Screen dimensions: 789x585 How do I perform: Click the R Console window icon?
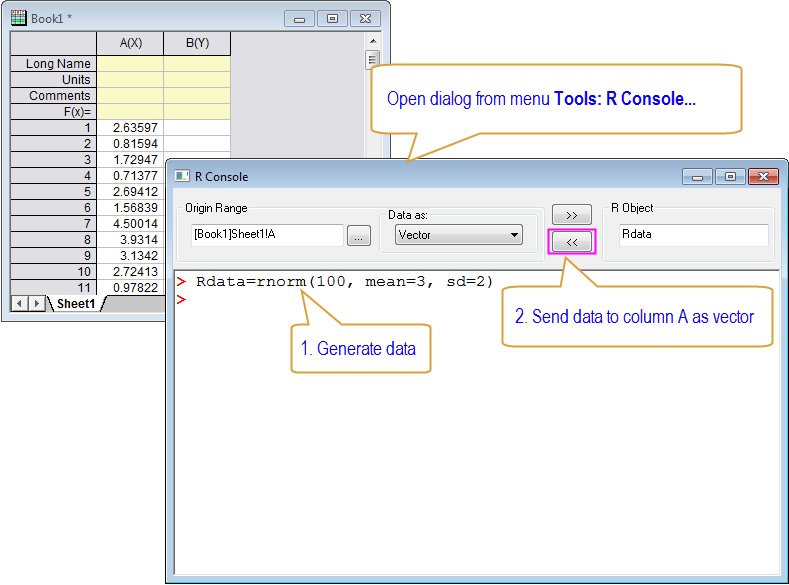coord(182,176)
